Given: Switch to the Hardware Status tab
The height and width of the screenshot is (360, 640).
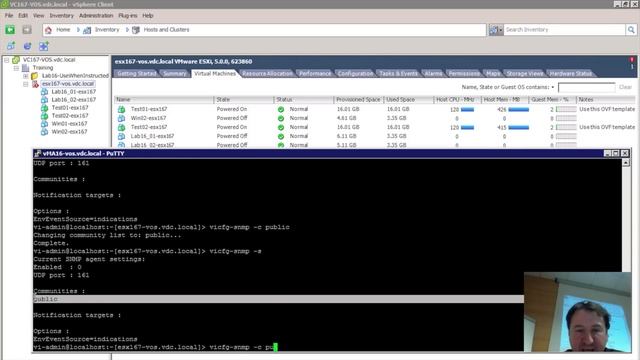Looking at the screenshot, I should click(570, 73).
